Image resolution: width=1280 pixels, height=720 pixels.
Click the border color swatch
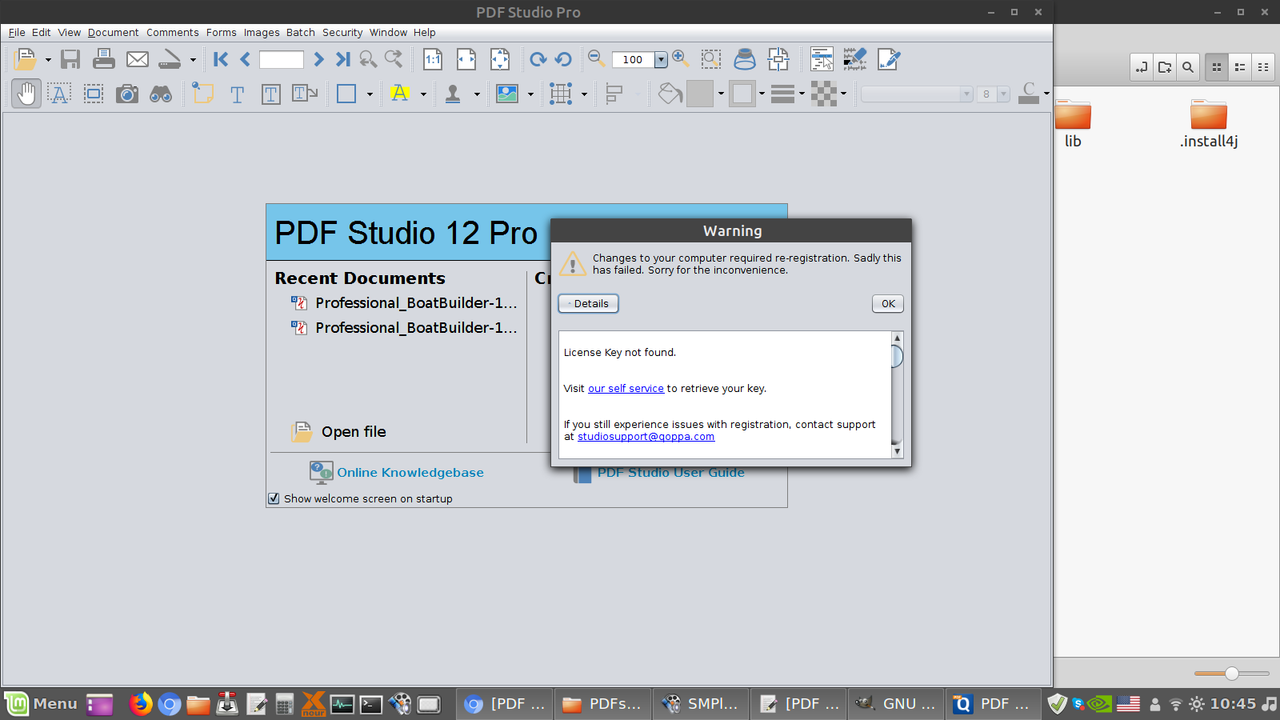(742, 94)
